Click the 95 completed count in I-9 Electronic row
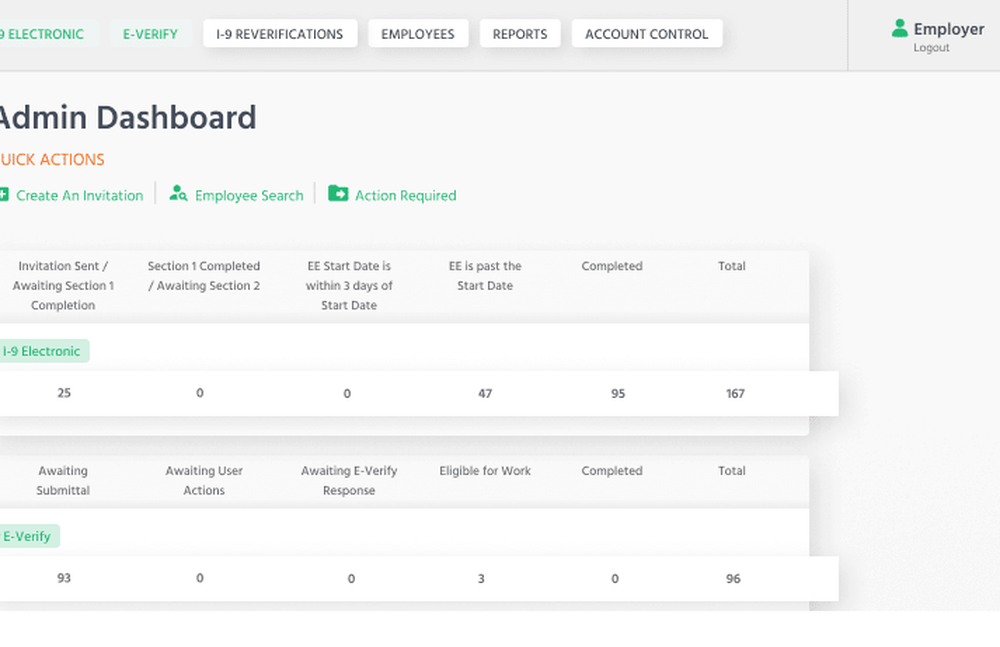Image resolution: width=1000 pixels, height=647 pixels. (x=618, y=394)
